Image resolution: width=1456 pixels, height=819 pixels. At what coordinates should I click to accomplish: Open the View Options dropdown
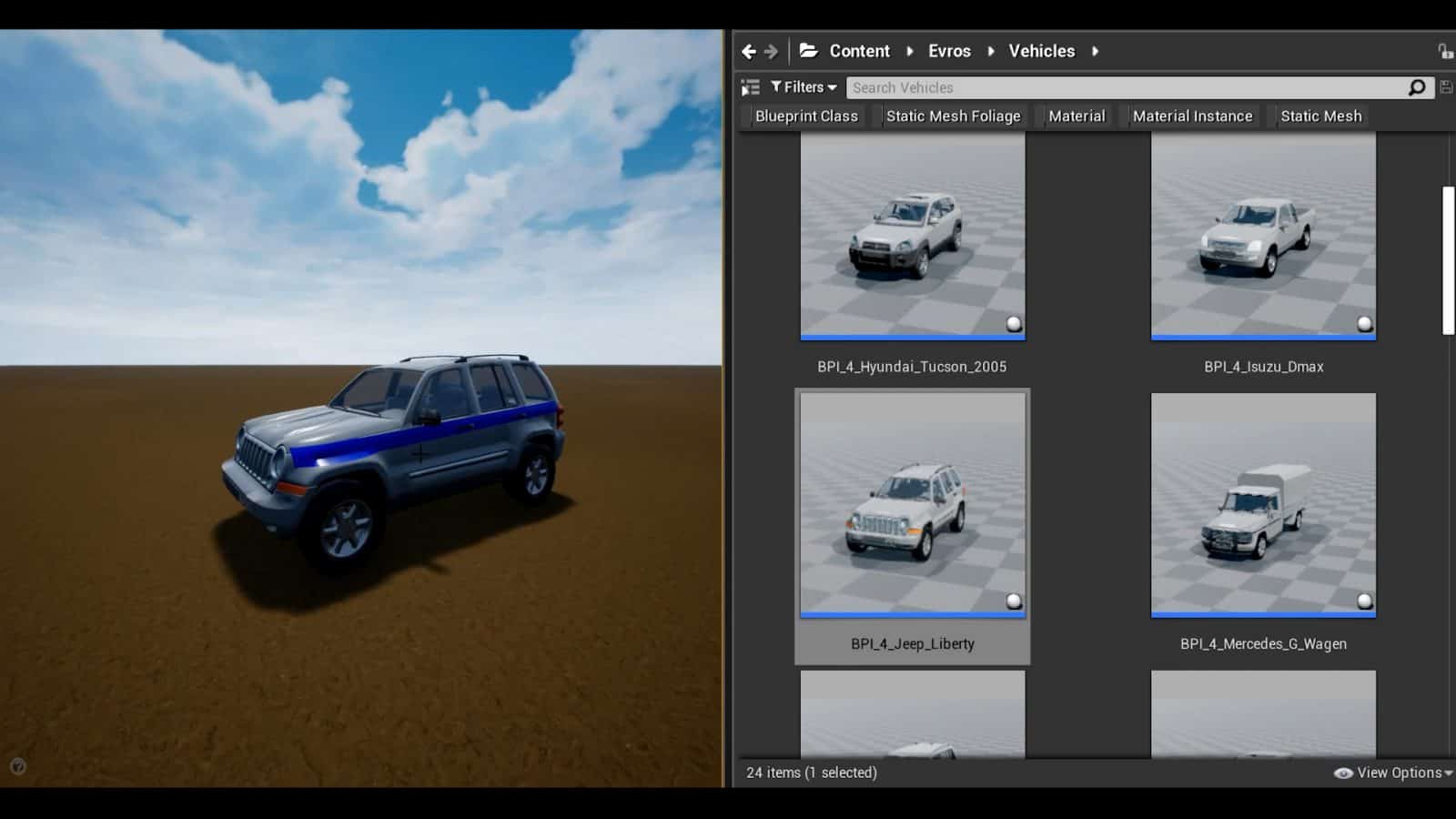pos(1396,773)
